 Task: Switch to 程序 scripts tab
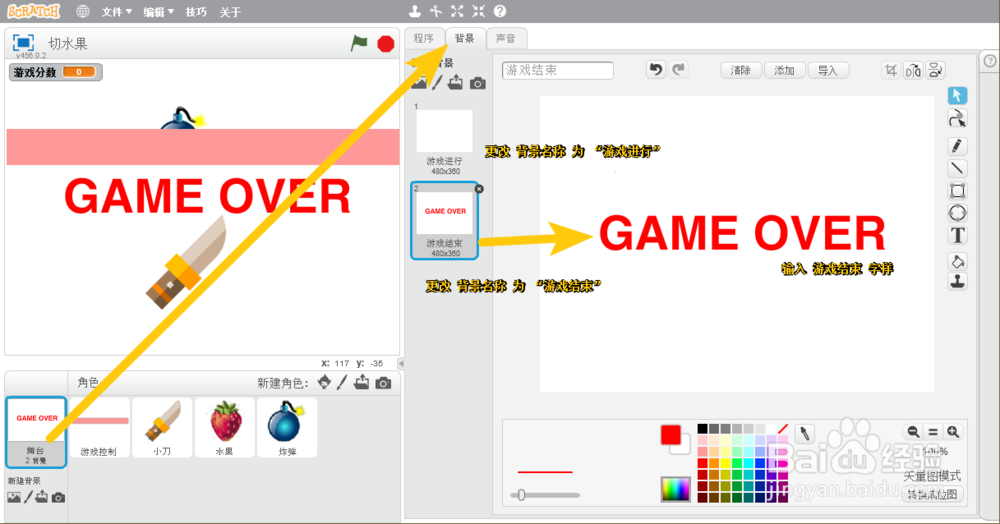(x=423, y=38)
